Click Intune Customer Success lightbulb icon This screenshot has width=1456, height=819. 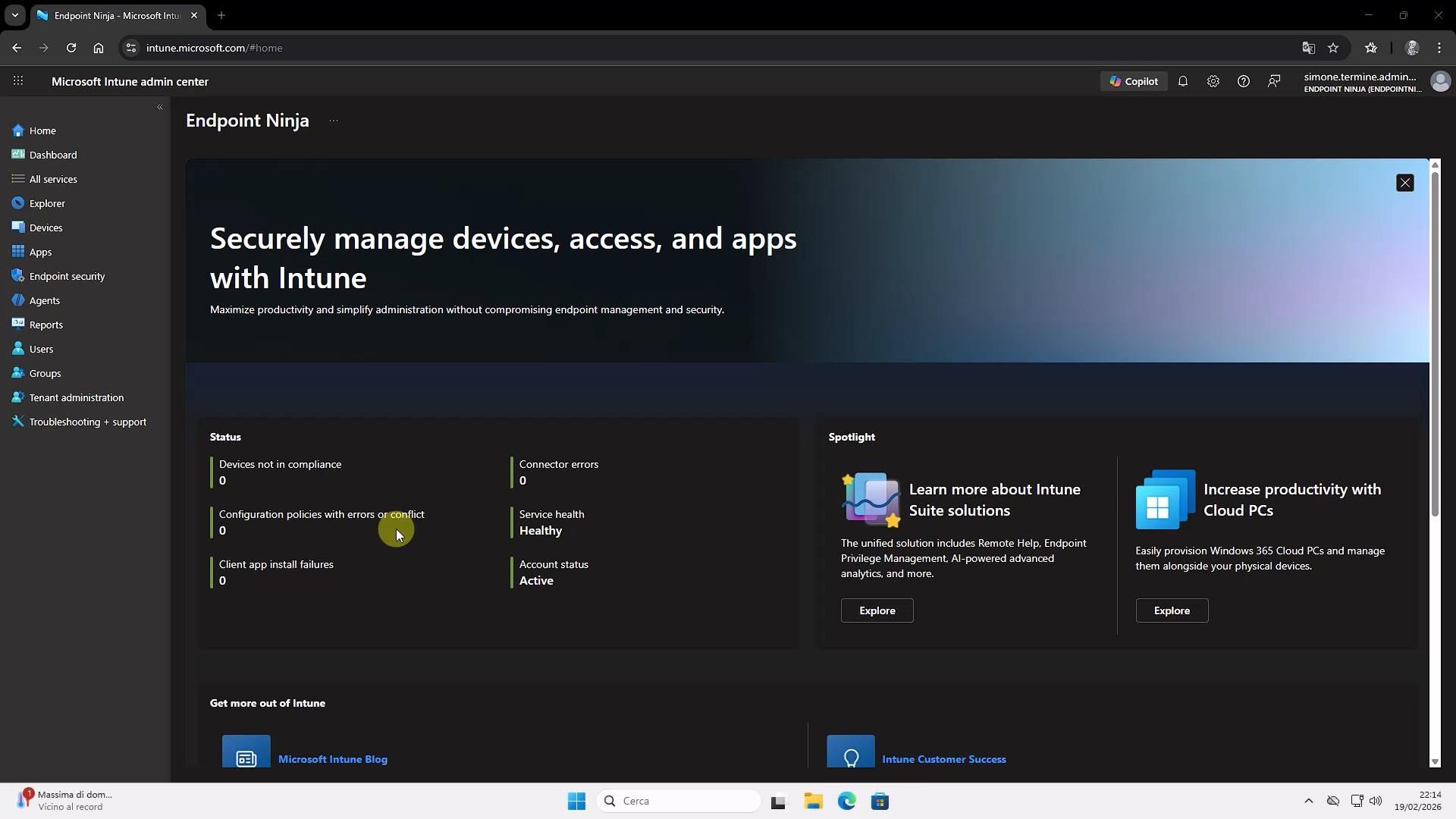(850, 753)
